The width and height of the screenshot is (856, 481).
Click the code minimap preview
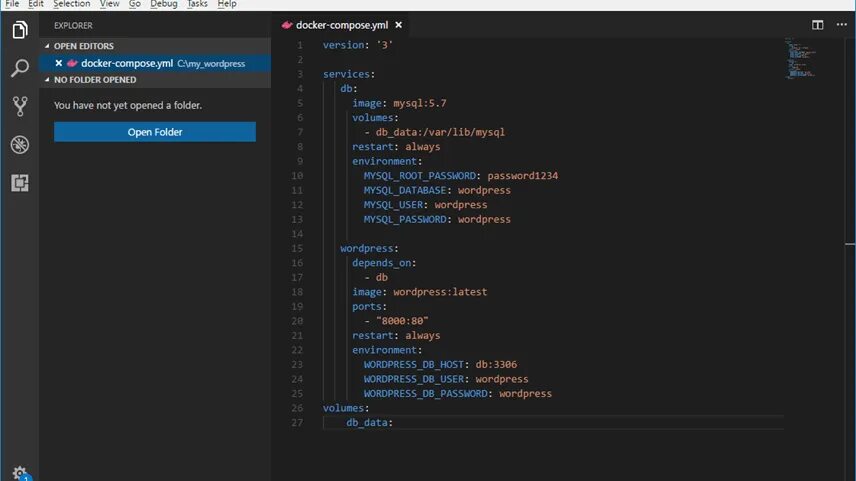[800, 58]
